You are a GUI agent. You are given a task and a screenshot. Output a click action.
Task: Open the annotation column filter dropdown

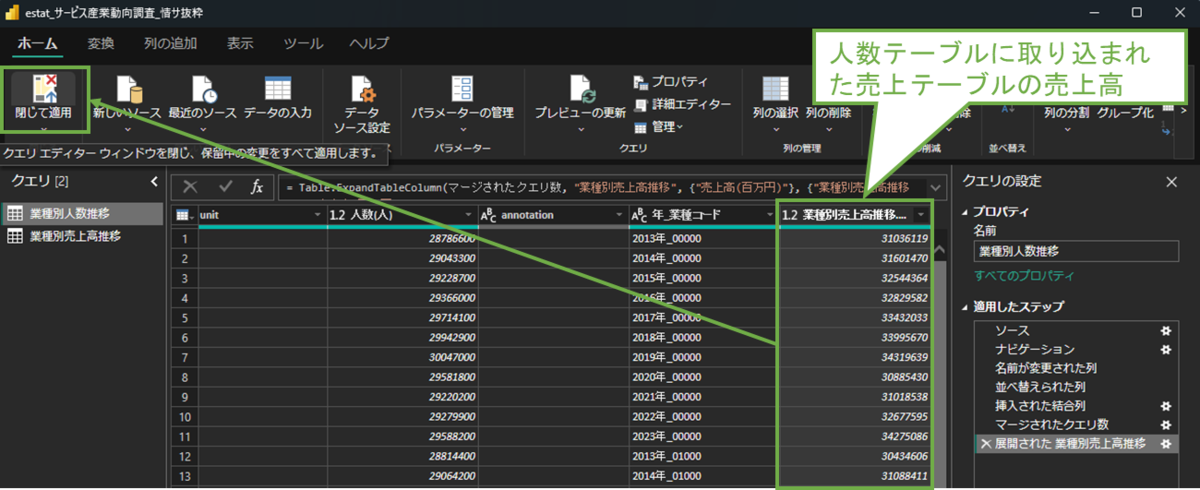[x=617, y=215]
